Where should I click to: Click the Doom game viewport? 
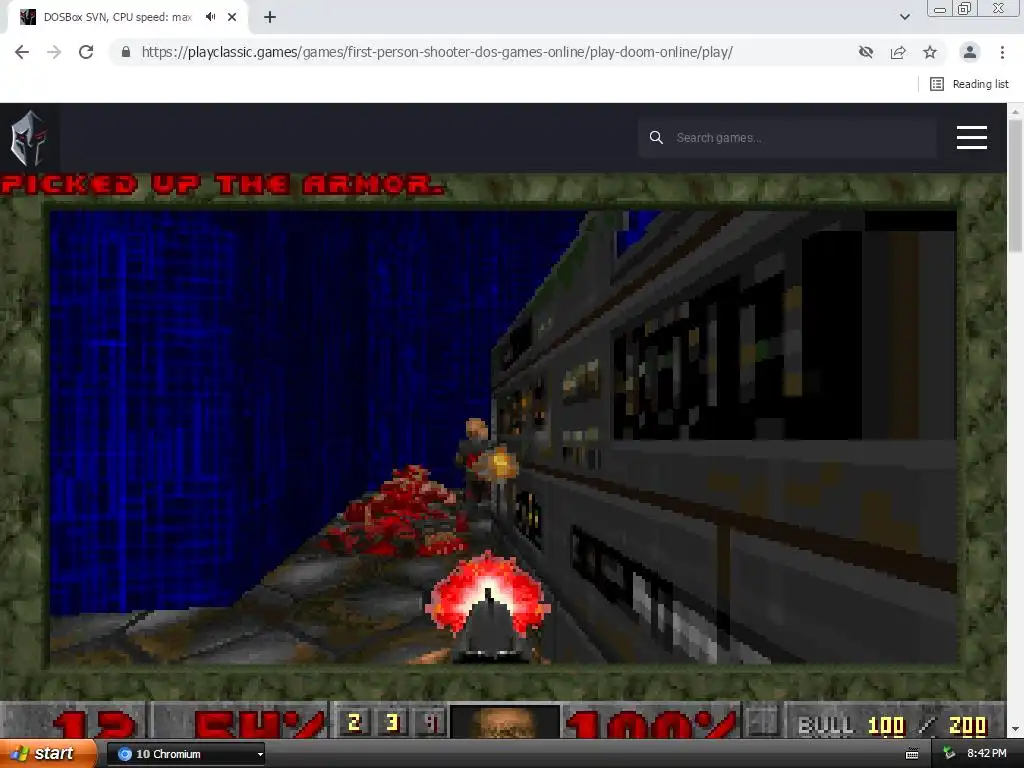pos(503,438)
